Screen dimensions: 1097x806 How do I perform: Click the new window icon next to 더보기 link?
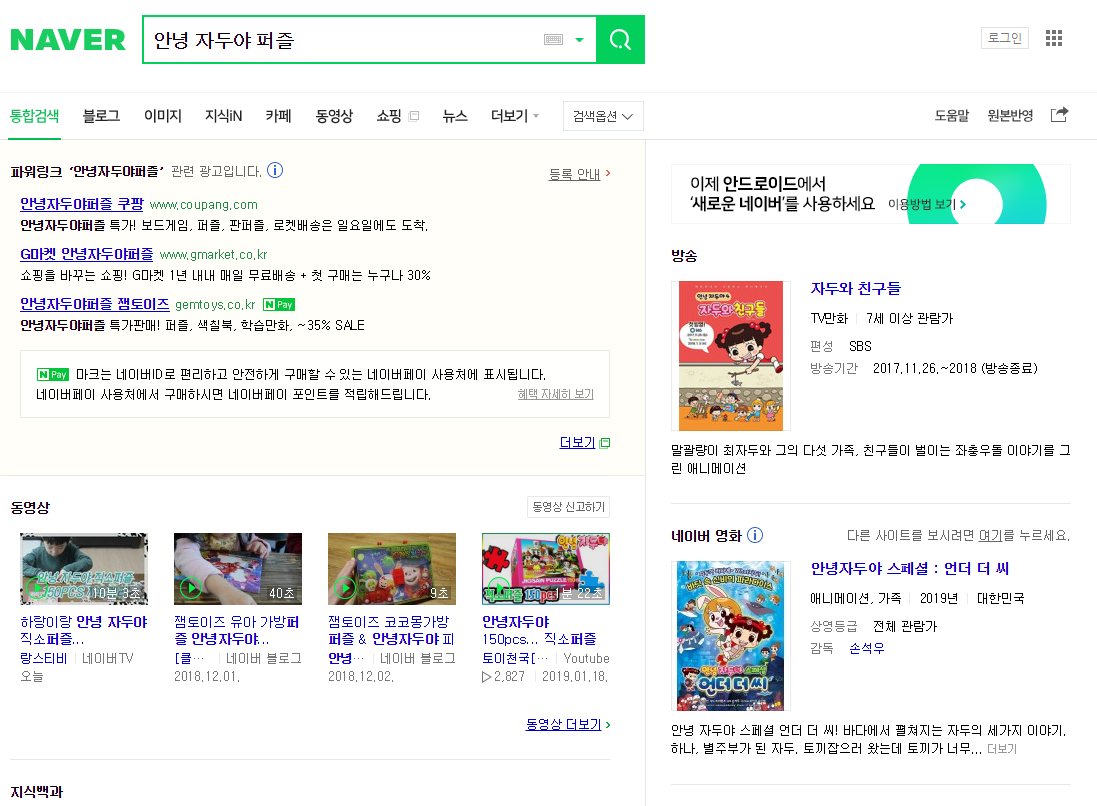click(605, 443)
